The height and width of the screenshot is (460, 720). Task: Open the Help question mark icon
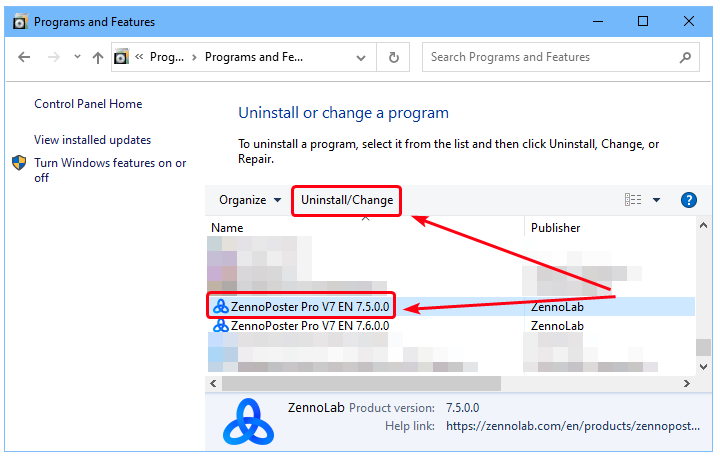point(688,200)
